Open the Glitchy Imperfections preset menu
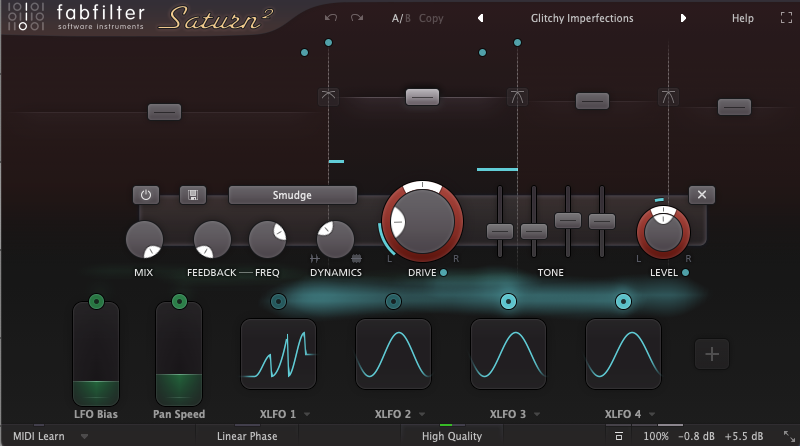 click(582, 18)
